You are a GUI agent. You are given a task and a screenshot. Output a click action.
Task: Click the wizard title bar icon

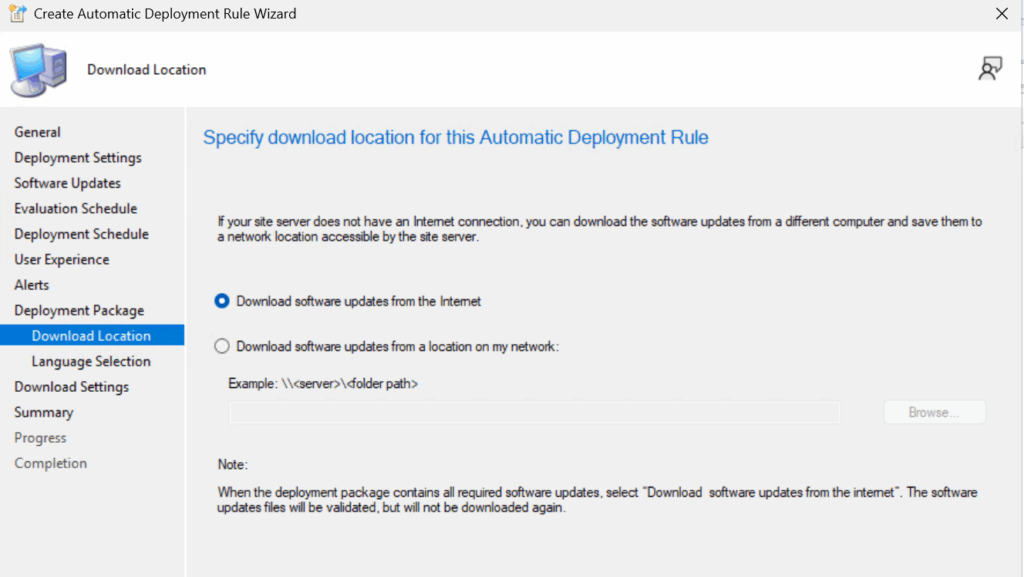pos(16,14)
